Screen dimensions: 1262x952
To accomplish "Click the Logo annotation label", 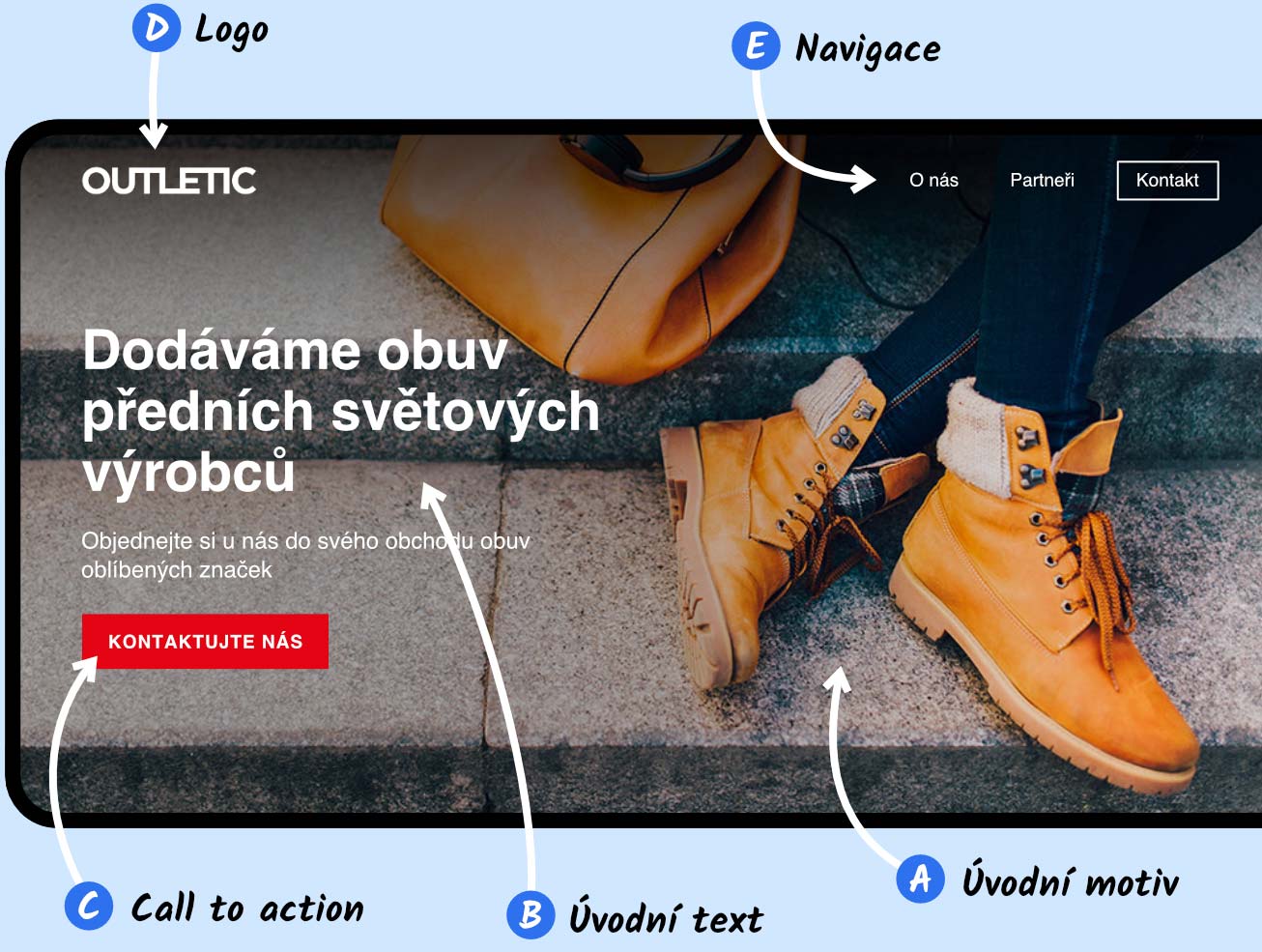I will coord(231,31).
